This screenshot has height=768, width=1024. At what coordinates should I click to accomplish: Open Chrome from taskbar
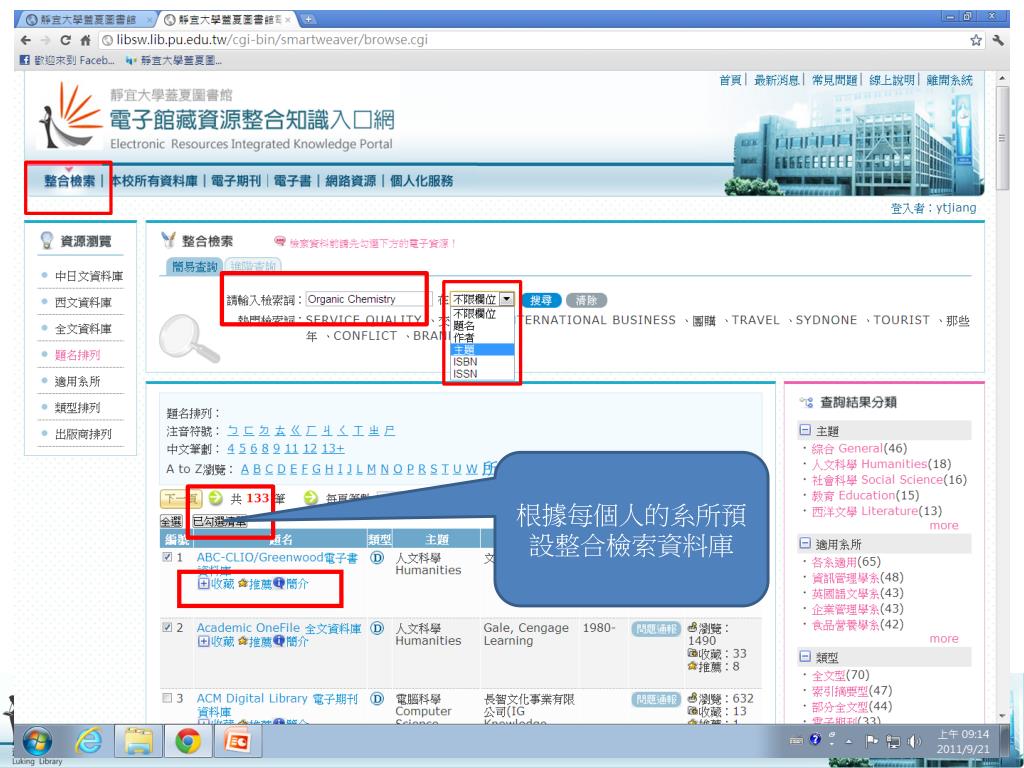pyautogui.click(x=187, y=741)
